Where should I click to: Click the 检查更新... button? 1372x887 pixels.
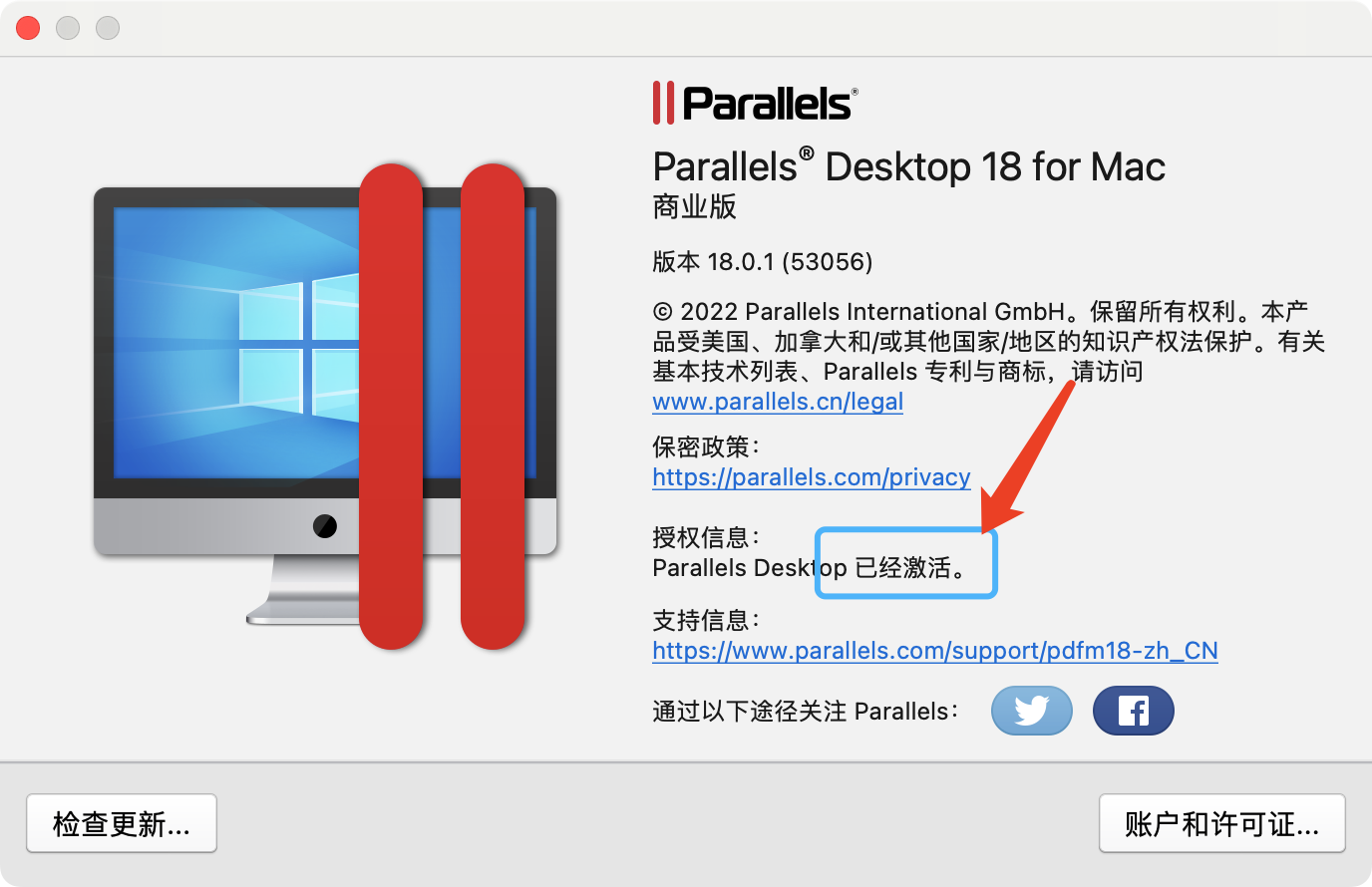(122, 823)
